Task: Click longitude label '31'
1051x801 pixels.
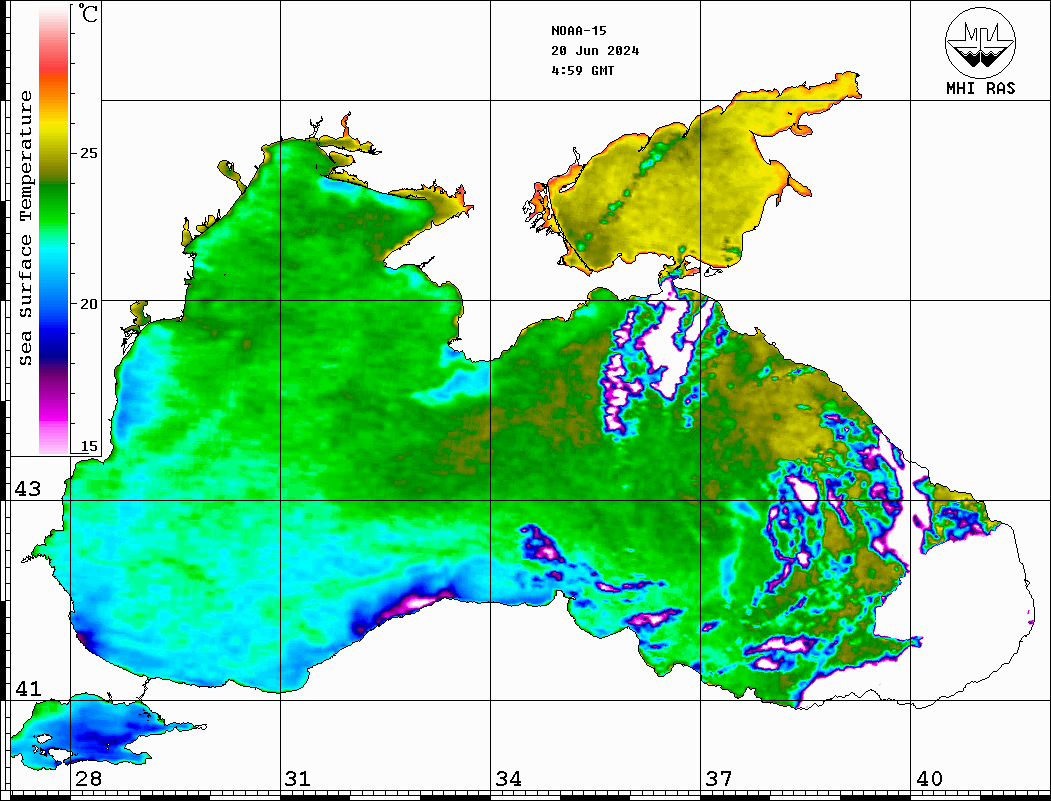Action: tap(298, 779)
